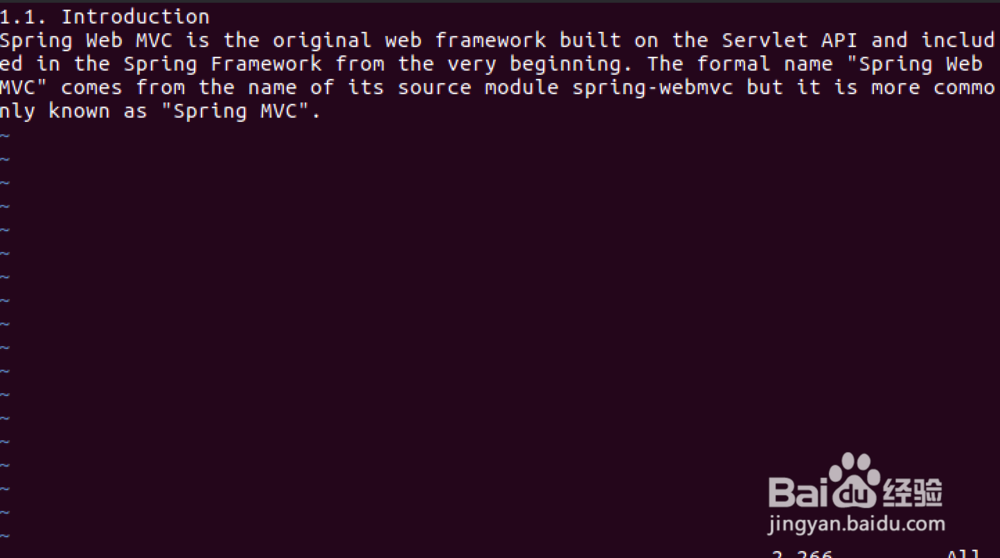Viewport: 1000px width, 558px height.
Task: Click the cursor position readout in status line
Action: coord(802,553)
